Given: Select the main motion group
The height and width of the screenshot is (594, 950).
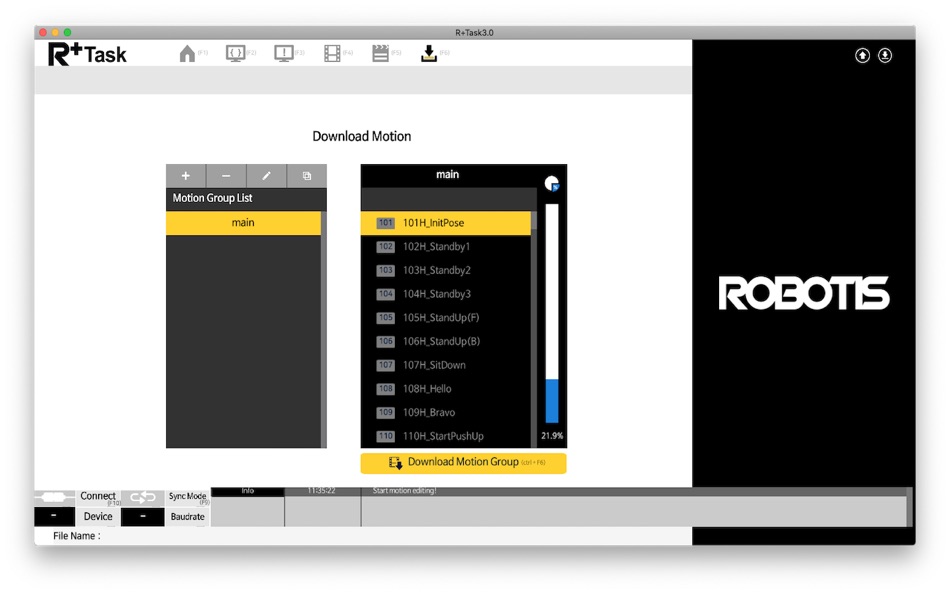Looking at the screenshot, I should 244,223.
